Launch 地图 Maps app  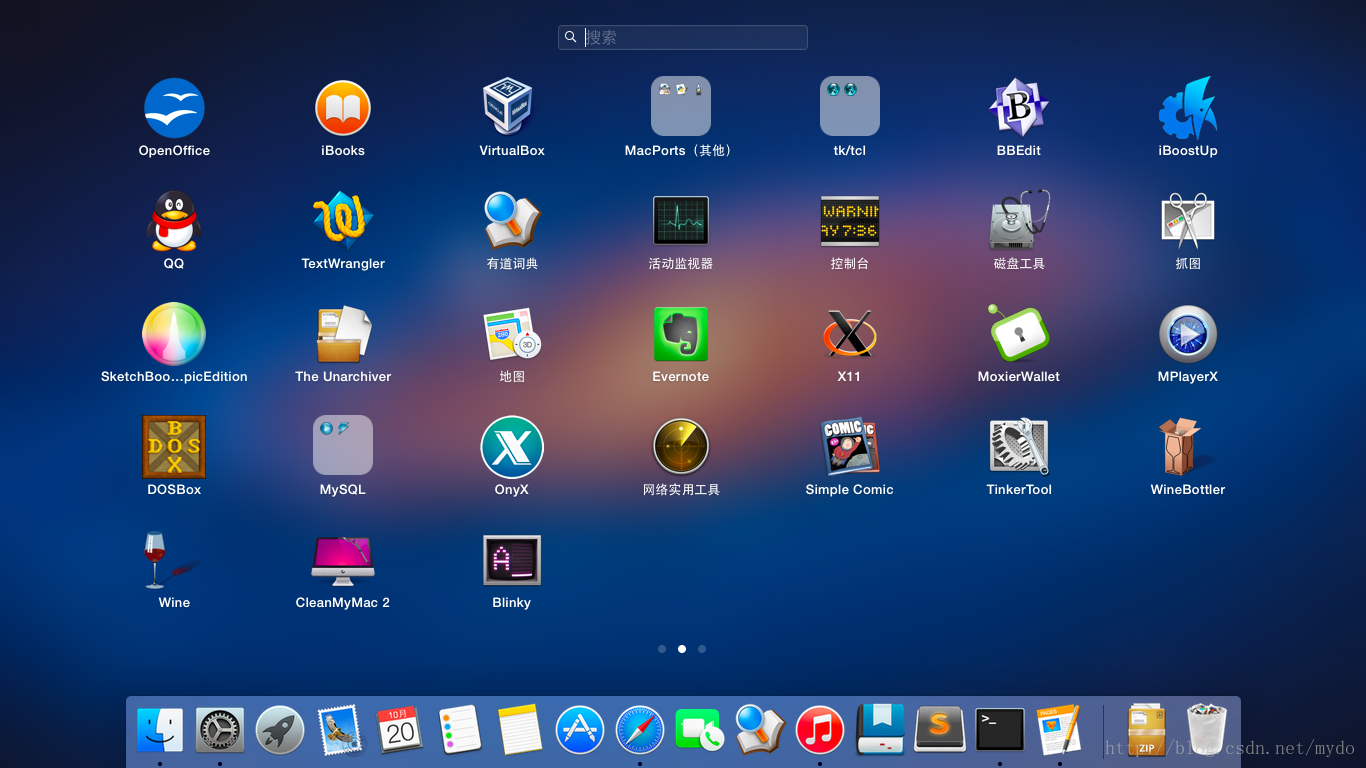(512, 334)
